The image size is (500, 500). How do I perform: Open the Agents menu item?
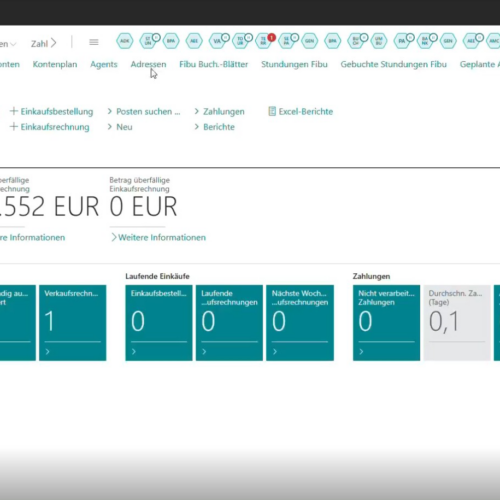click(x=104, y=64)
